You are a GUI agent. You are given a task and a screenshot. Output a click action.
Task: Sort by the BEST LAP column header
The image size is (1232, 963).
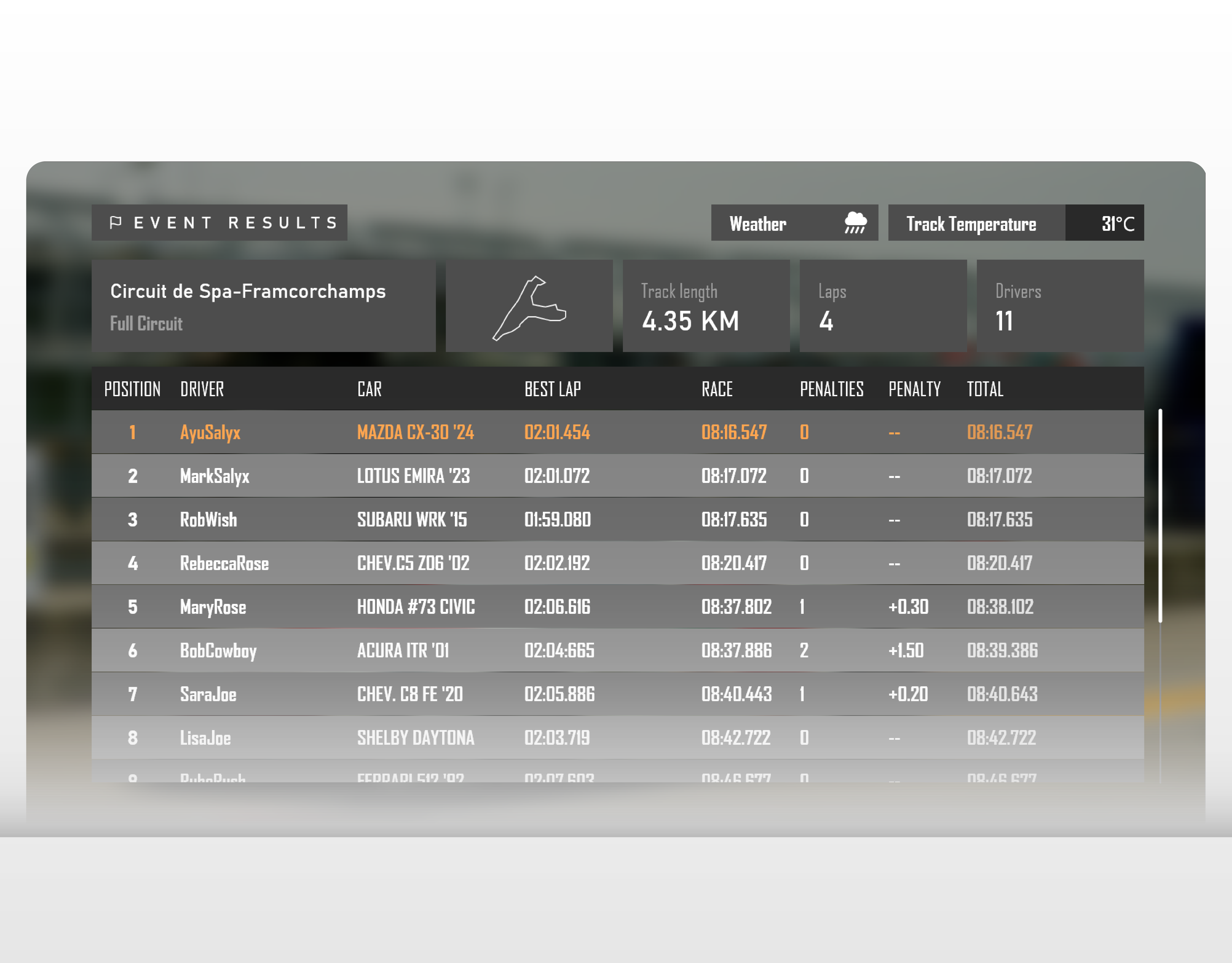[x=553, y=389]
